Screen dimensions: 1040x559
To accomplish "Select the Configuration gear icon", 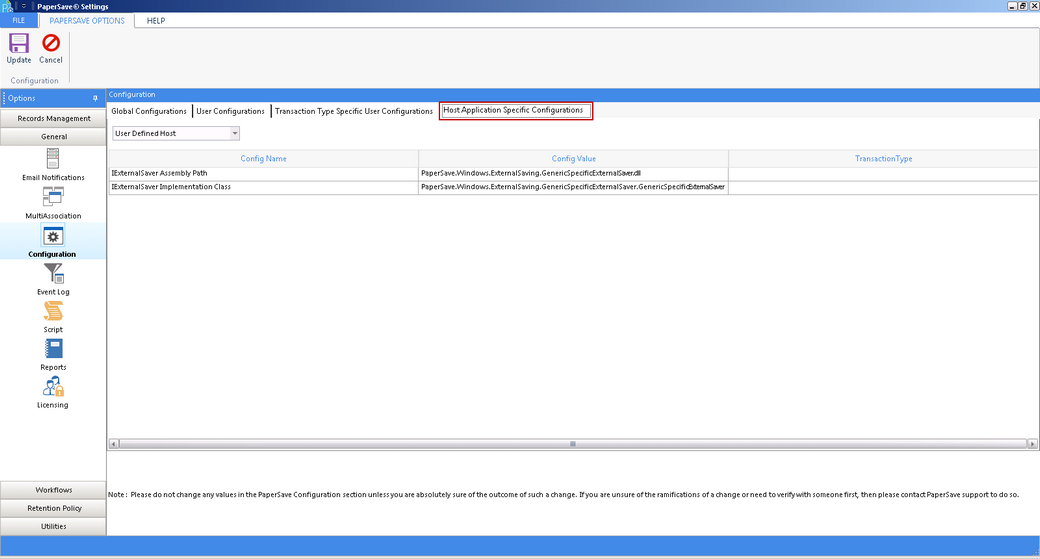I will coord(53,236).
